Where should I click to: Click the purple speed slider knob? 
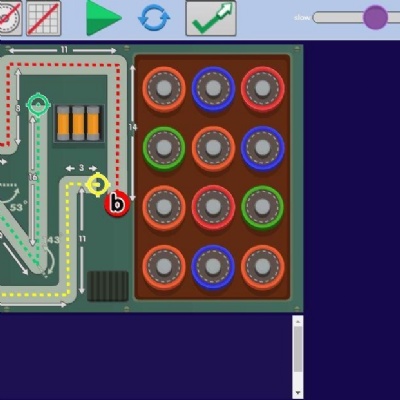[375, 17]
